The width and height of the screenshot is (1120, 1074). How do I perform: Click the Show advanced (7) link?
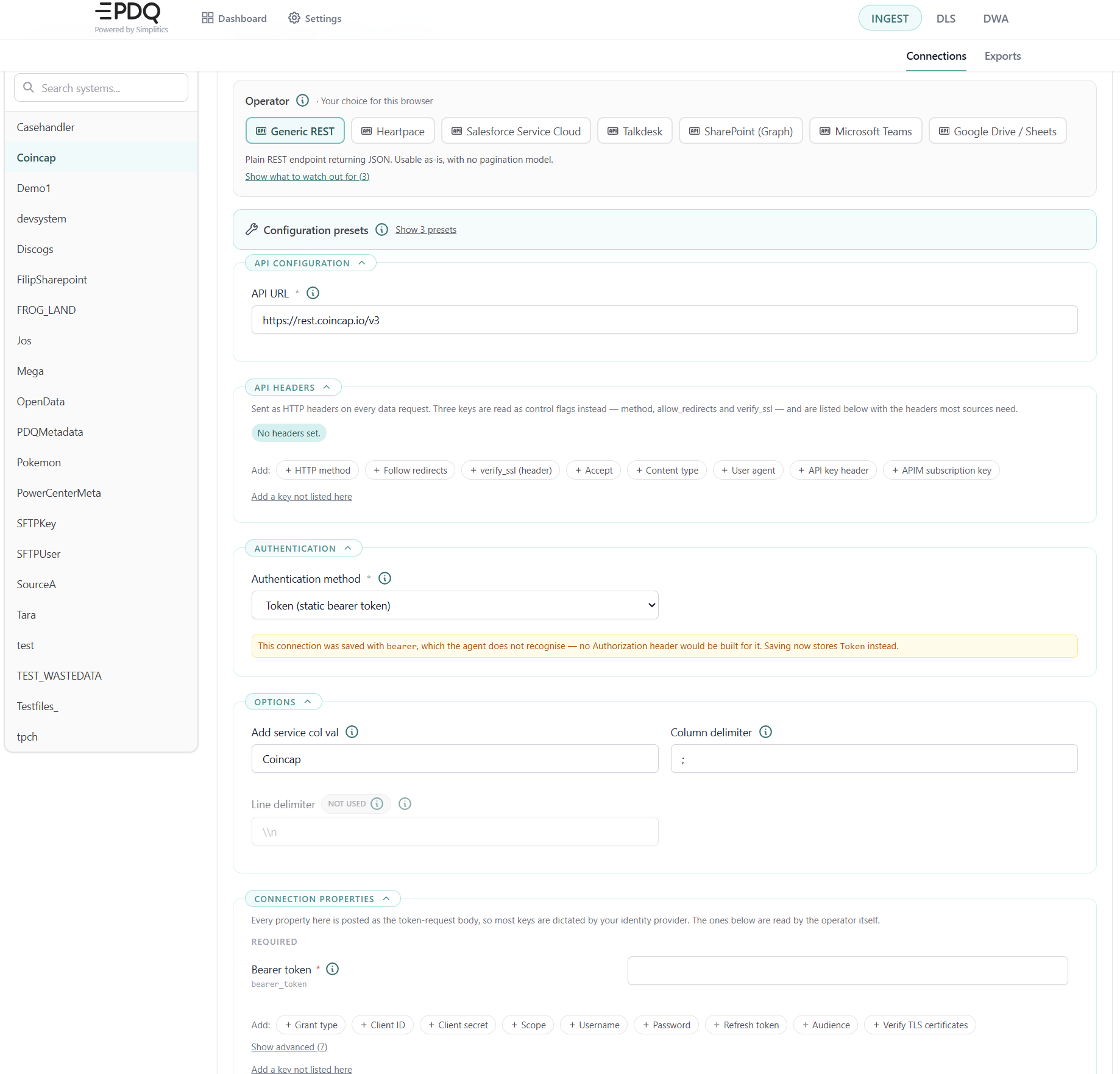[289, 1047]
